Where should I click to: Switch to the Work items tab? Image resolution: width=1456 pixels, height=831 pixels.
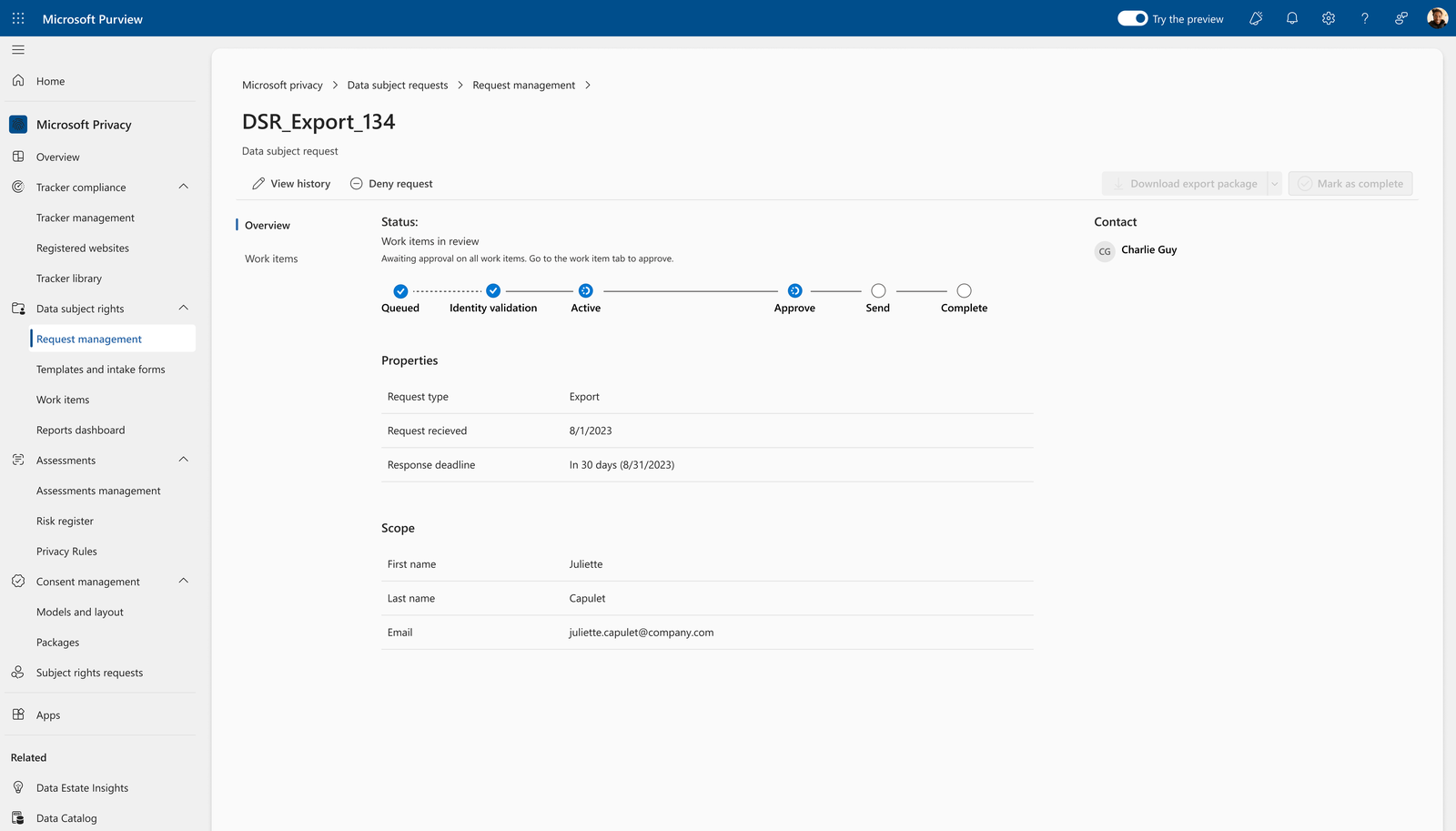(271, 258)
